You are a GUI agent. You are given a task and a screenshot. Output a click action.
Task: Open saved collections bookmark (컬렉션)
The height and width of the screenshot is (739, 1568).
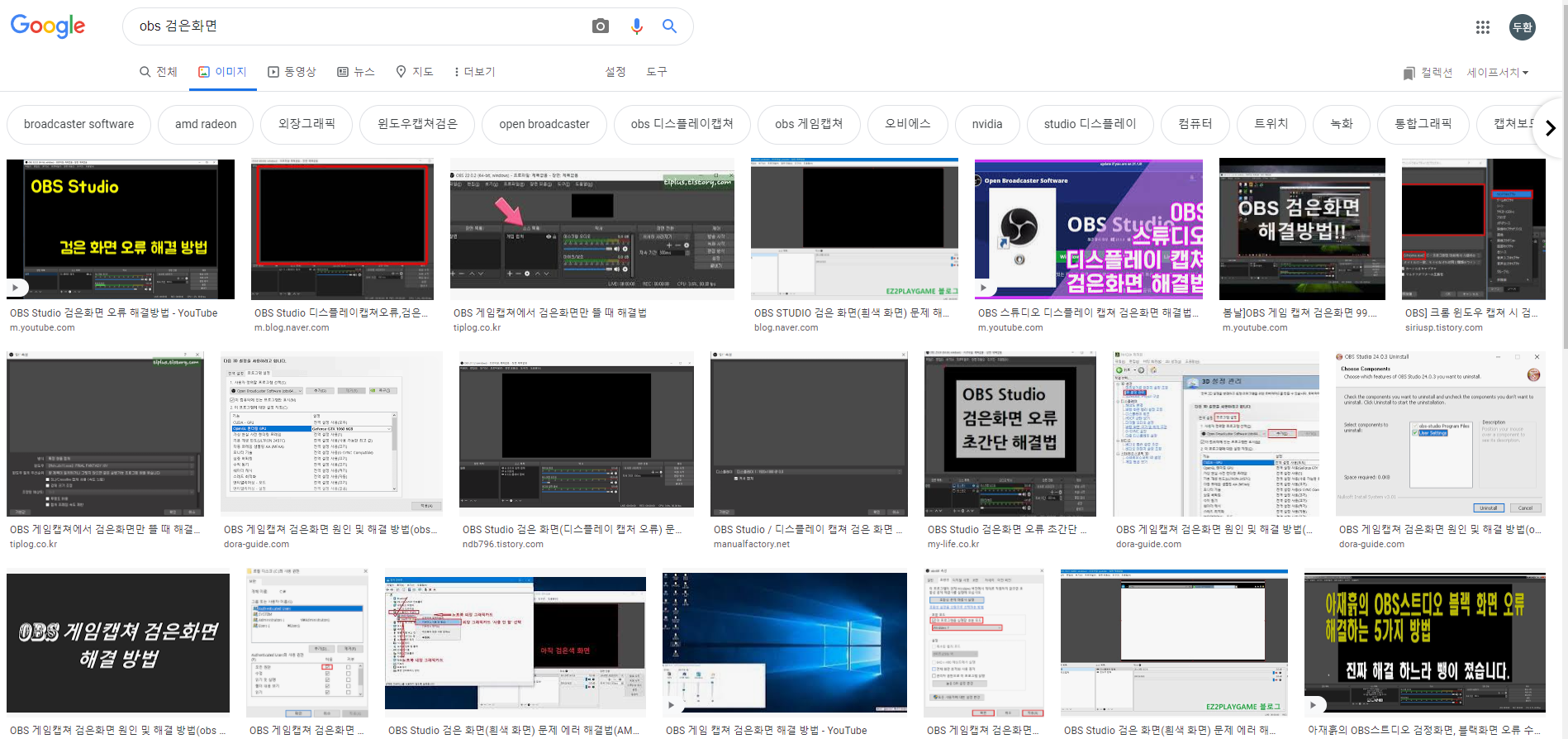tap(1428, 73)
